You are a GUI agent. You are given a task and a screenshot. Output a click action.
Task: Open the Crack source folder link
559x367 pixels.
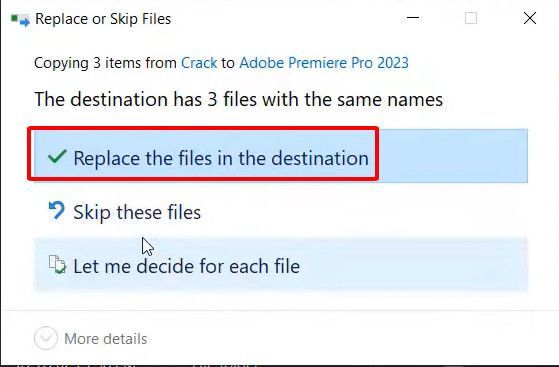199,63
